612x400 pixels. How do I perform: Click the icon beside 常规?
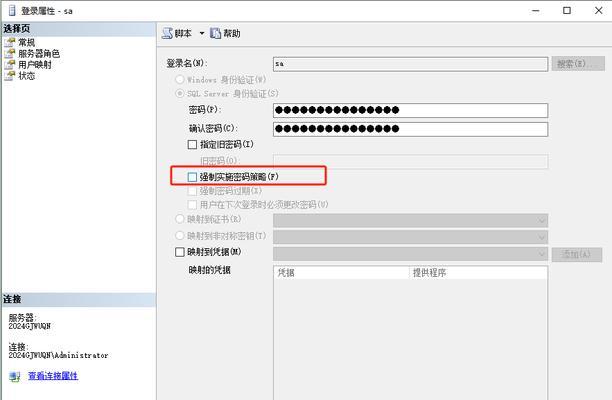click(10, 42)
